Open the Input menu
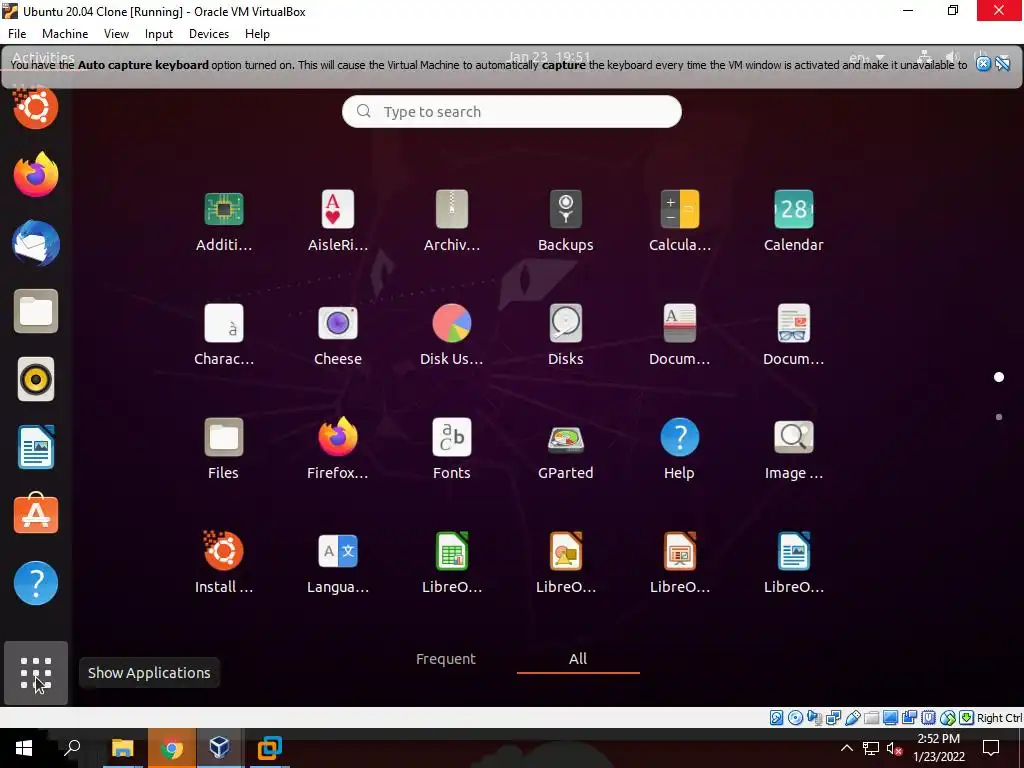The image size is (1024, 768). click(159, 34)
